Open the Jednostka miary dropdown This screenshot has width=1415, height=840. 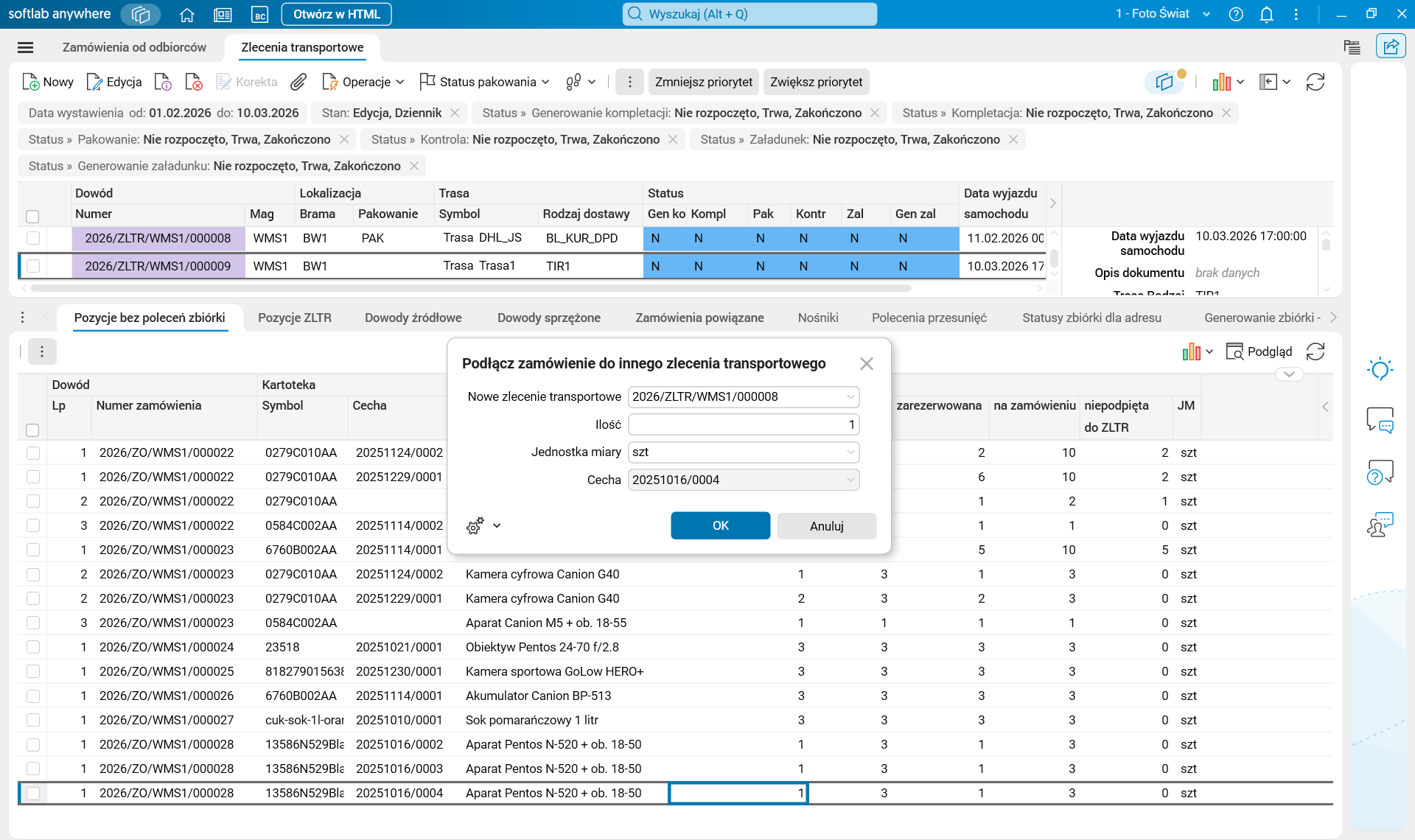[x=850, y=452]
